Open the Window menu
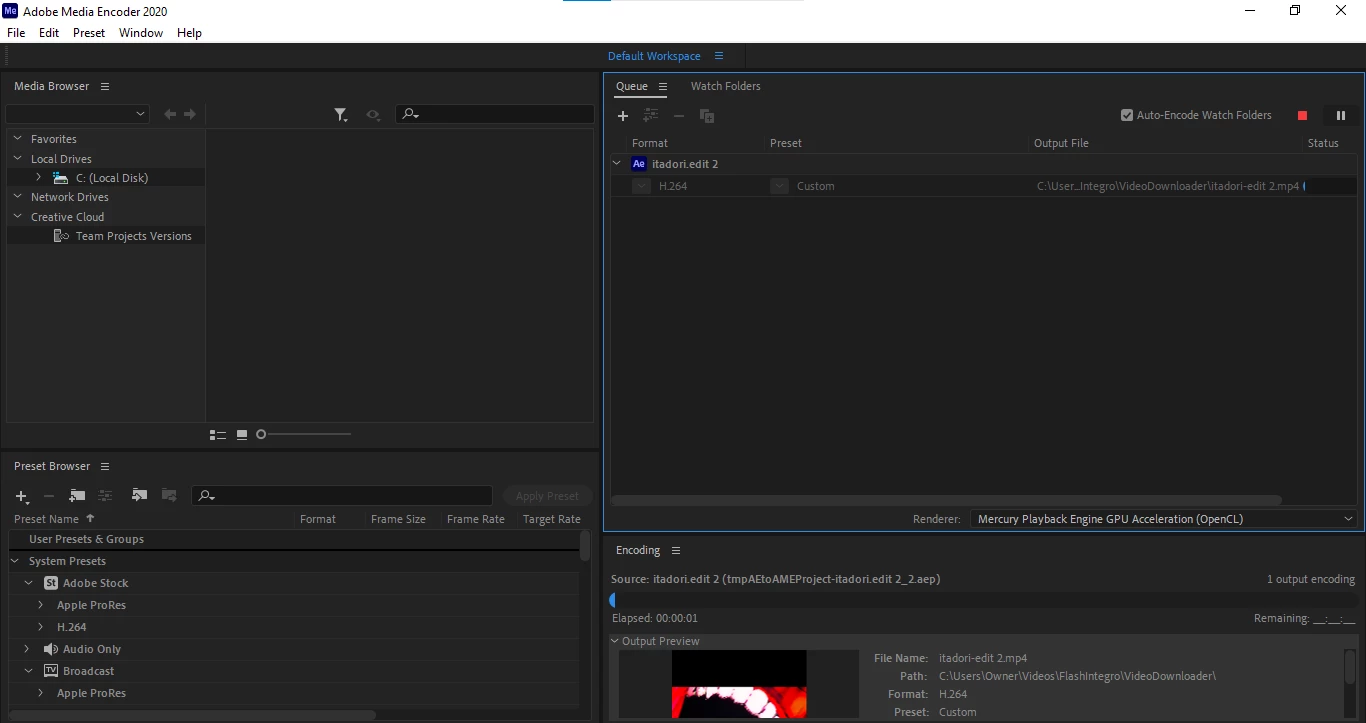 click(x=141, y=33)
